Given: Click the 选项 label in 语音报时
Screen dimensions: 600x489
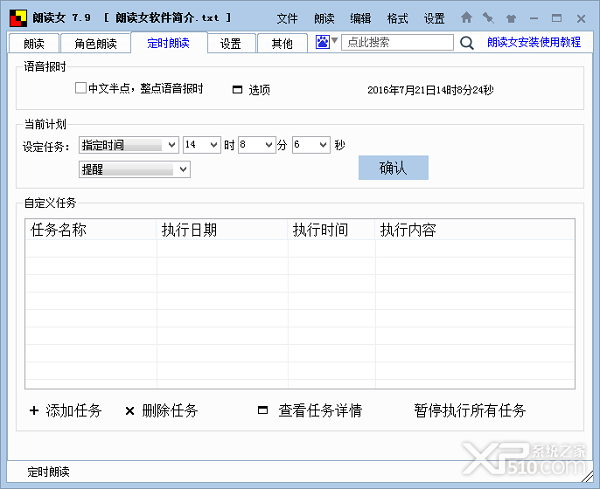Looking at the screenshot, I should pos(259,90).
